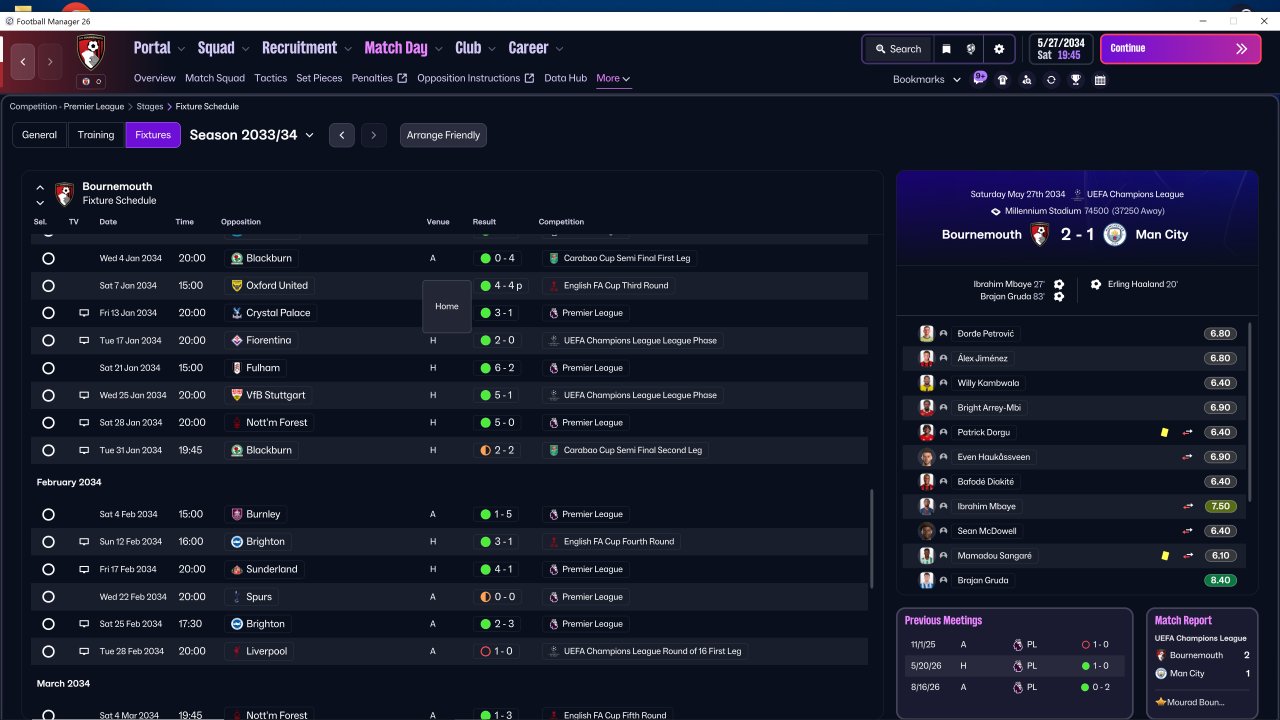
Task: Click the world globe icon
Action: click(x=971, y=49)
